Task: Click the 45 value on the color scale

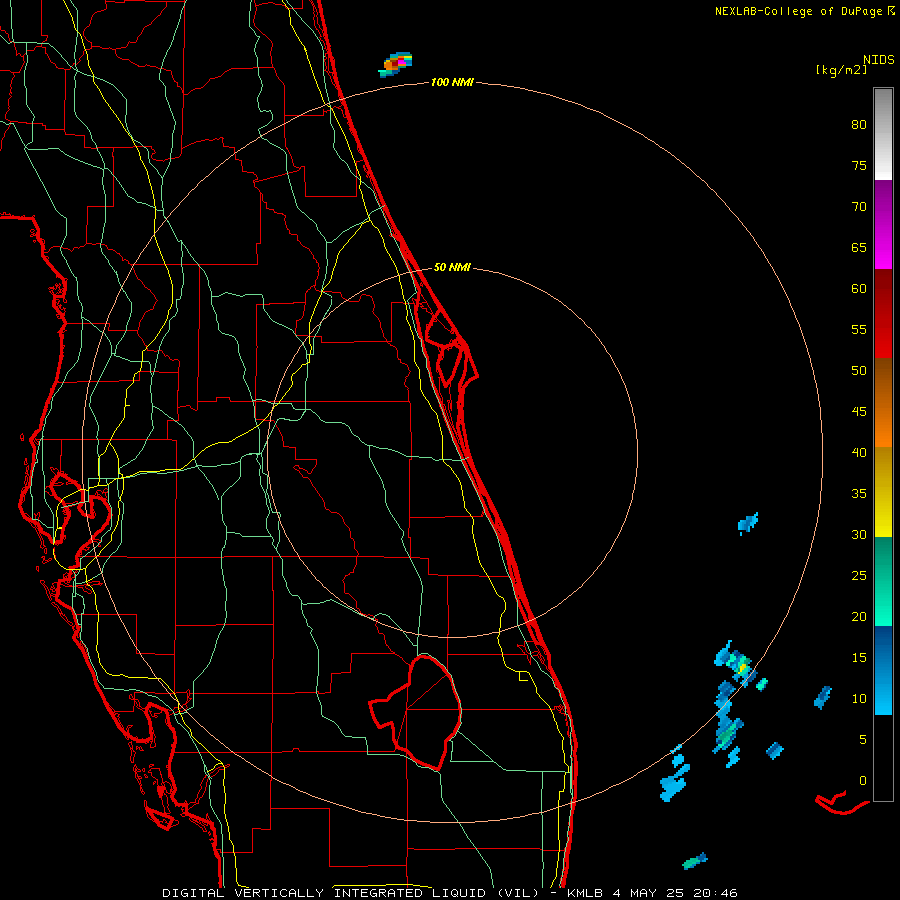Action: pos(859,412)
